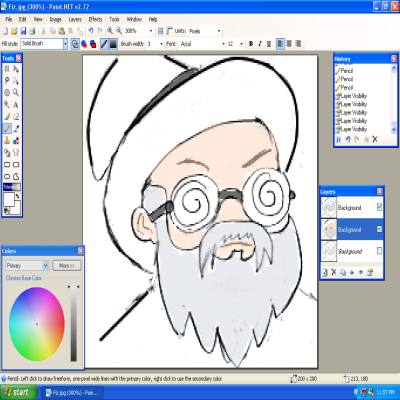Screen dimensions: 400x400
Task: Click the Windows start button
Action: [18, 392]
